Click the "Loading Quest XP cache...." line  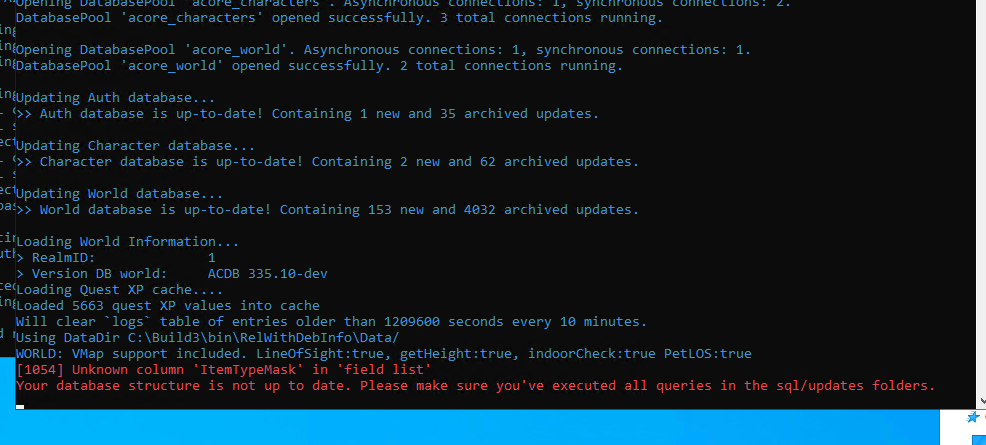tap(119, 290)
